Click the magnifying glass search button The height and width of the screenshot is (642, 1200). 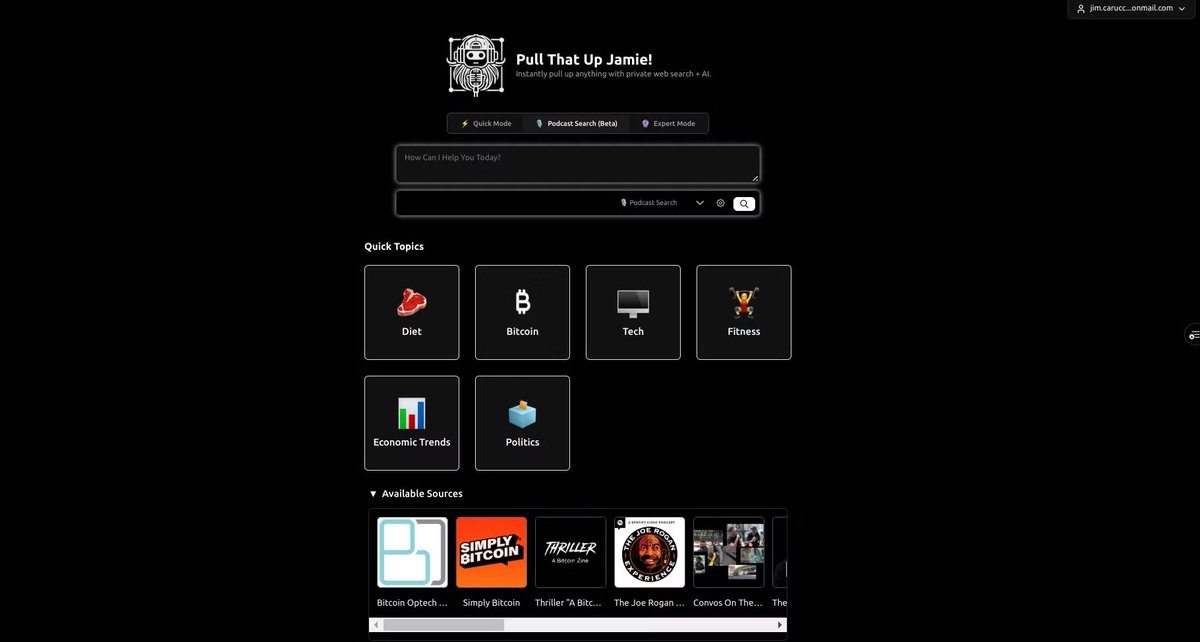pyautogui.click(x=744, y=203)
